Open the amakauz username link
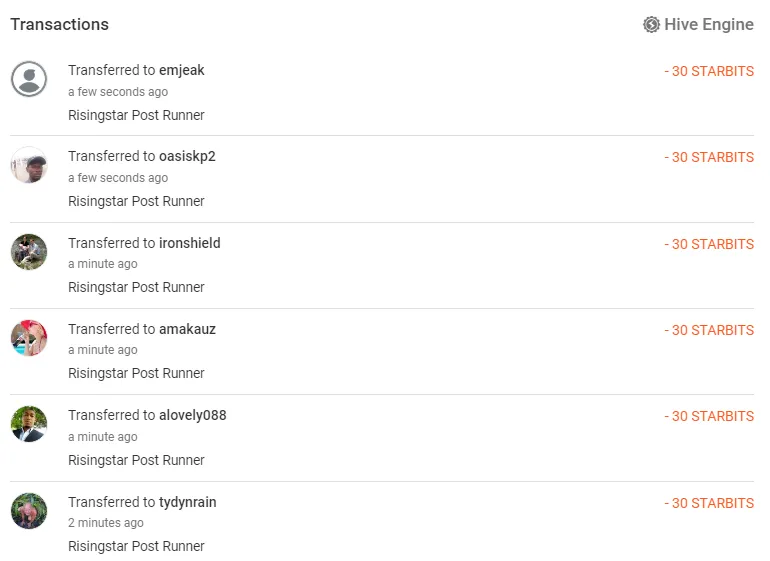The width and height of the screenshot is (770, 561). (x=187, y=329)
